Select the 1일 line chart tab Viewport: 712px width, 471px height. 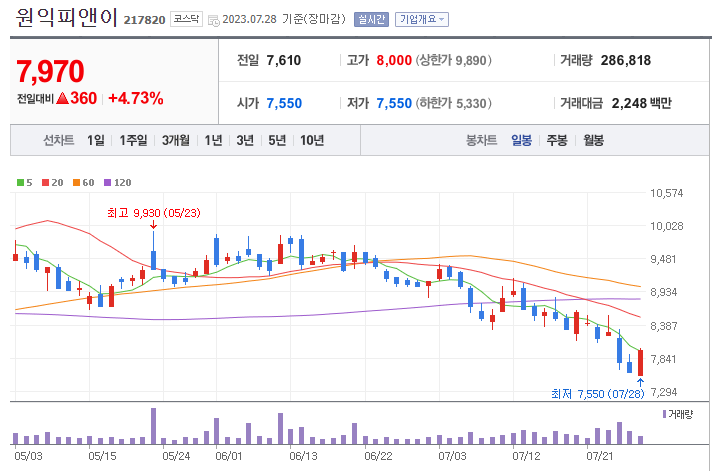coord(96,140)
